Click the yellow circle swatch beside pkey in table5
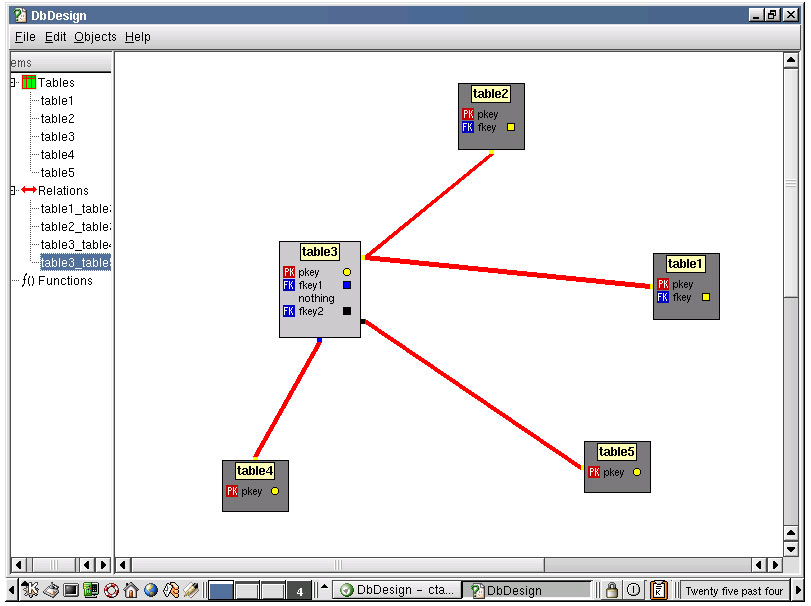Screen dimensions: 811x606 [x=637, y=471]
